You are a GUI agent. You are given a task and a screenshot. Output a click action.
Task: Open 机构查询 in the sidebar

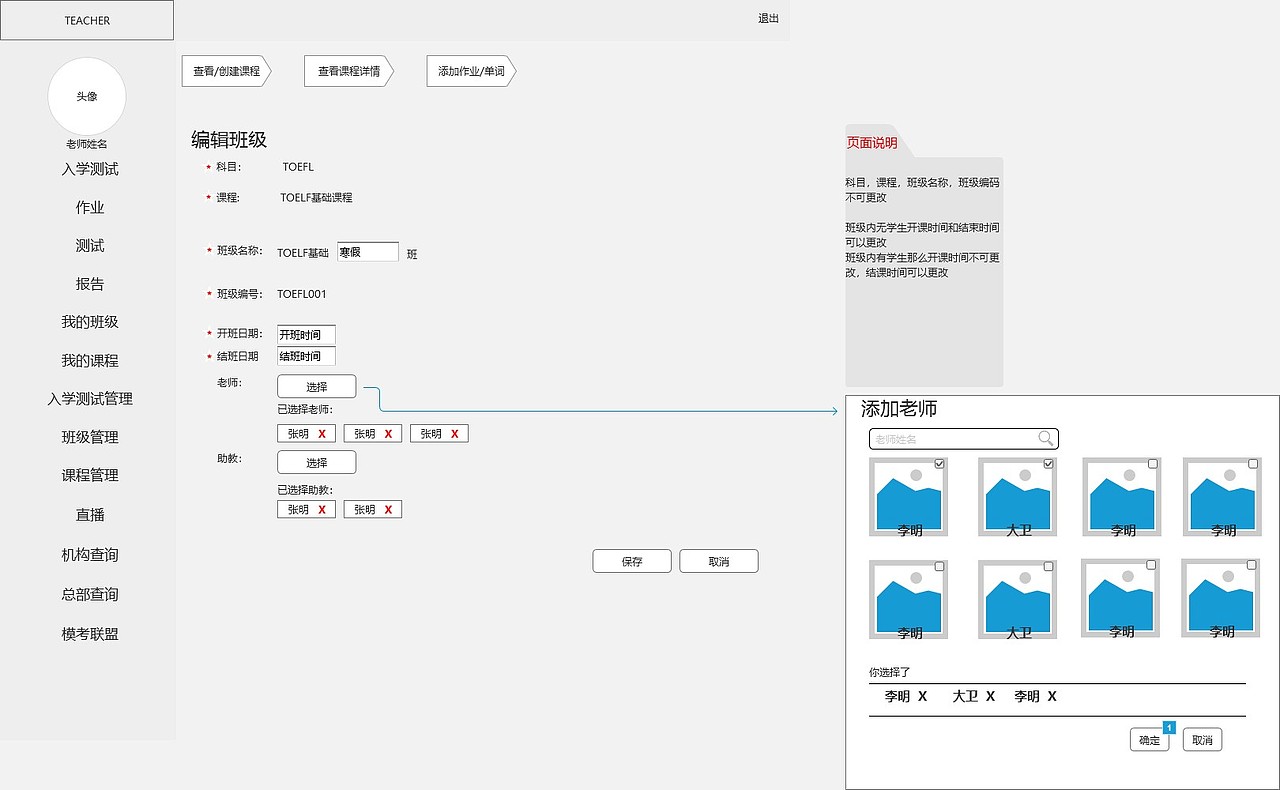click(x=90, y=555)
